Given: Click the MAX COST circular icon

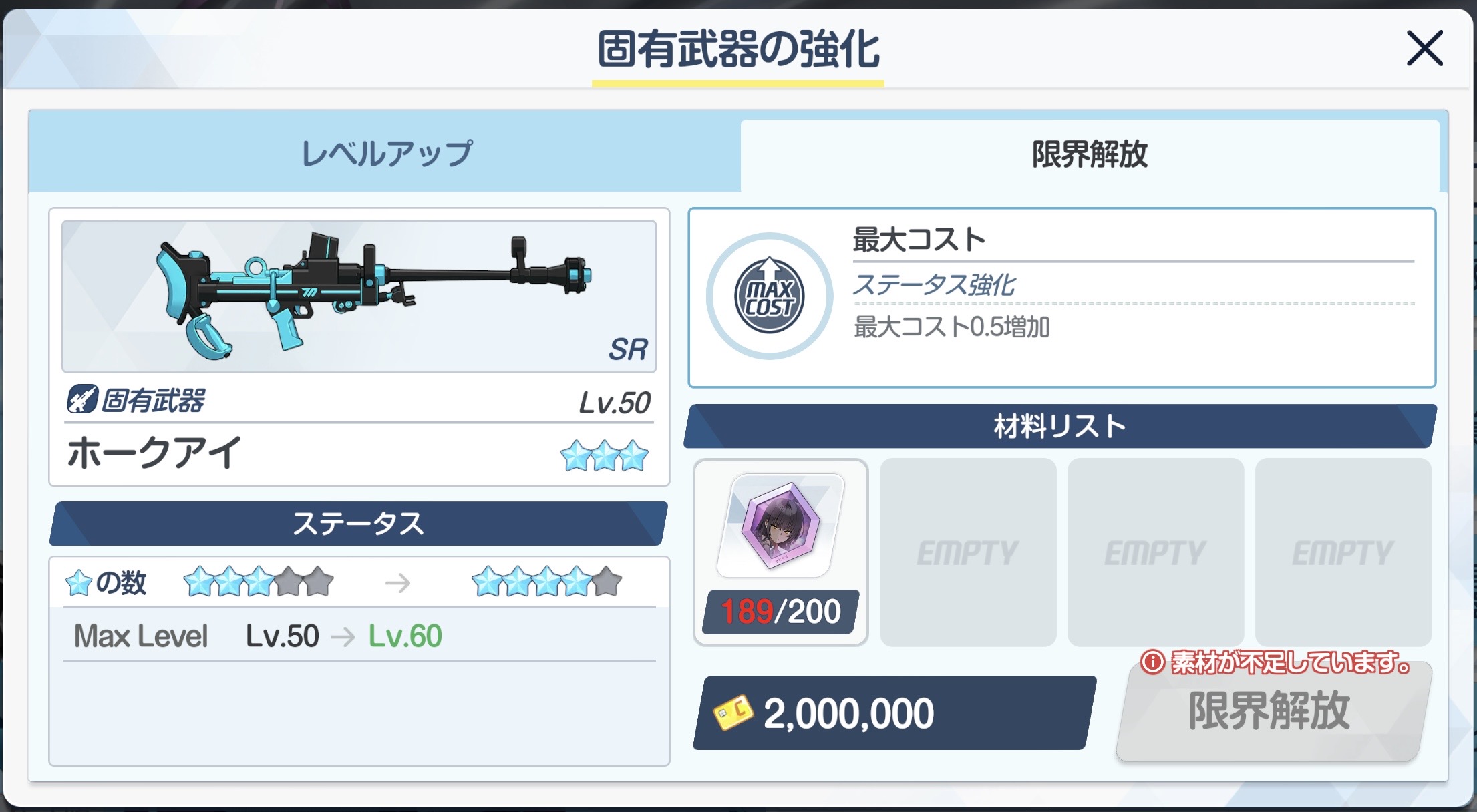Looking at the screenshot, I should point(770,296).
